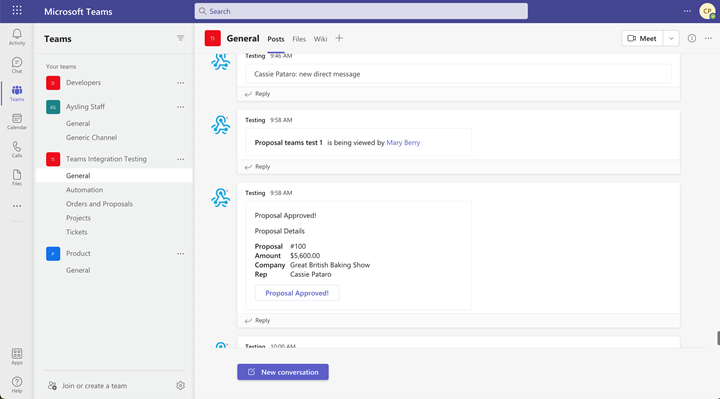
Task: Open manage teams settings gear
Action: coord(180,385)
